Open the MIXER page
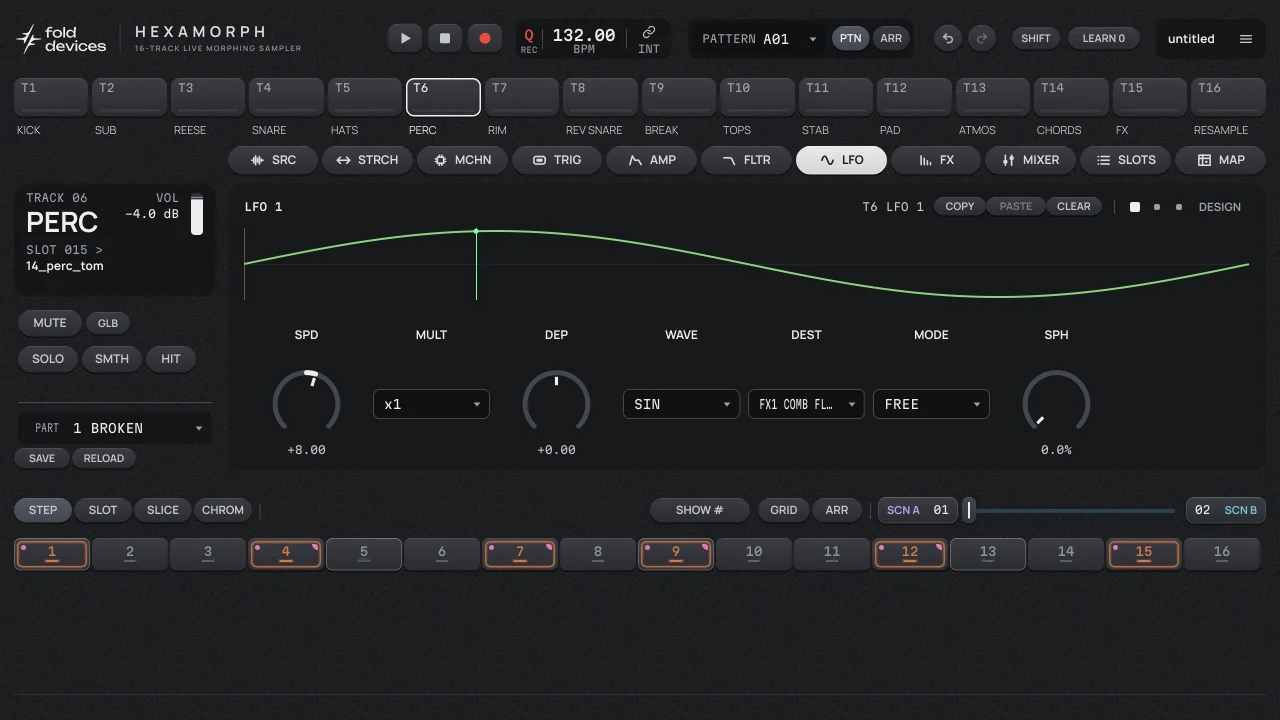Image resolution: width=1280 pixels, height=720 pixels. (1030, 160)
